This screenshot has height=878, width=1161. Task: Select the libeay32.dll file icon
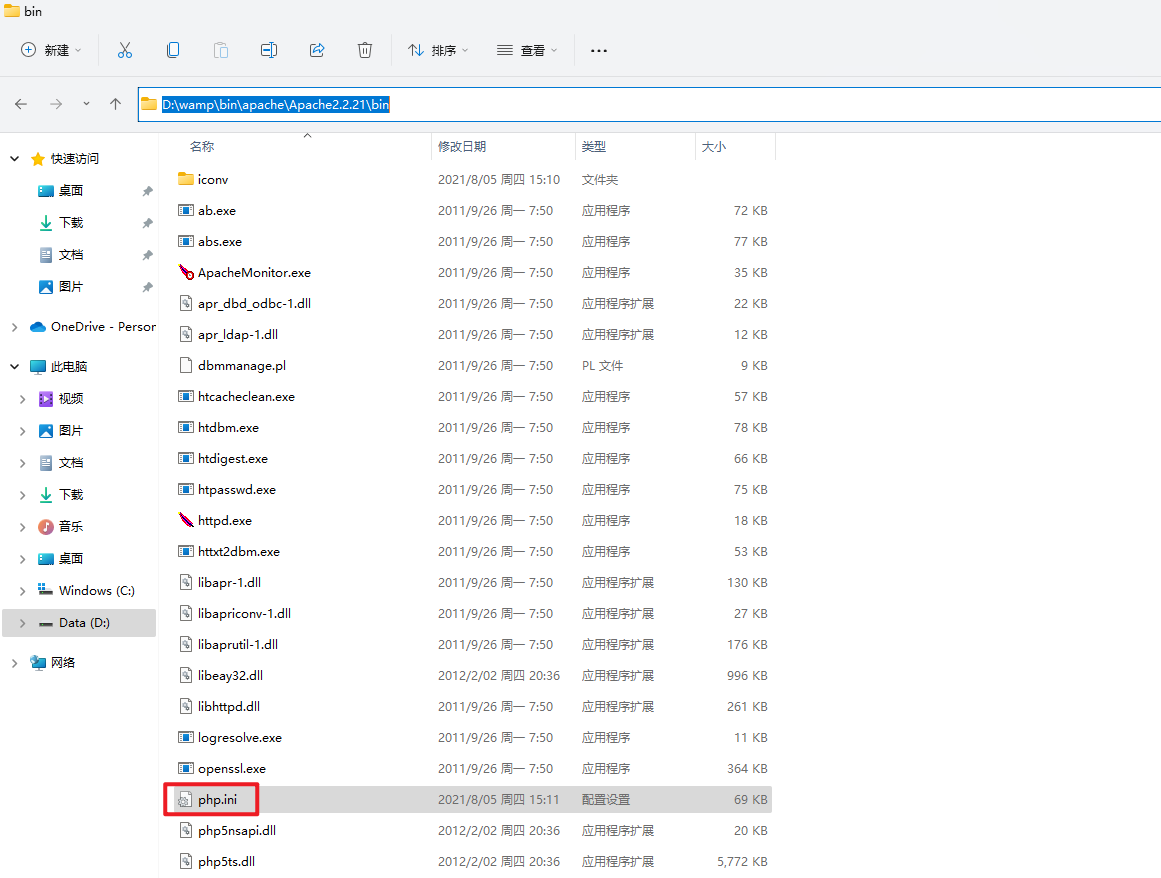(x=186, y=675)
